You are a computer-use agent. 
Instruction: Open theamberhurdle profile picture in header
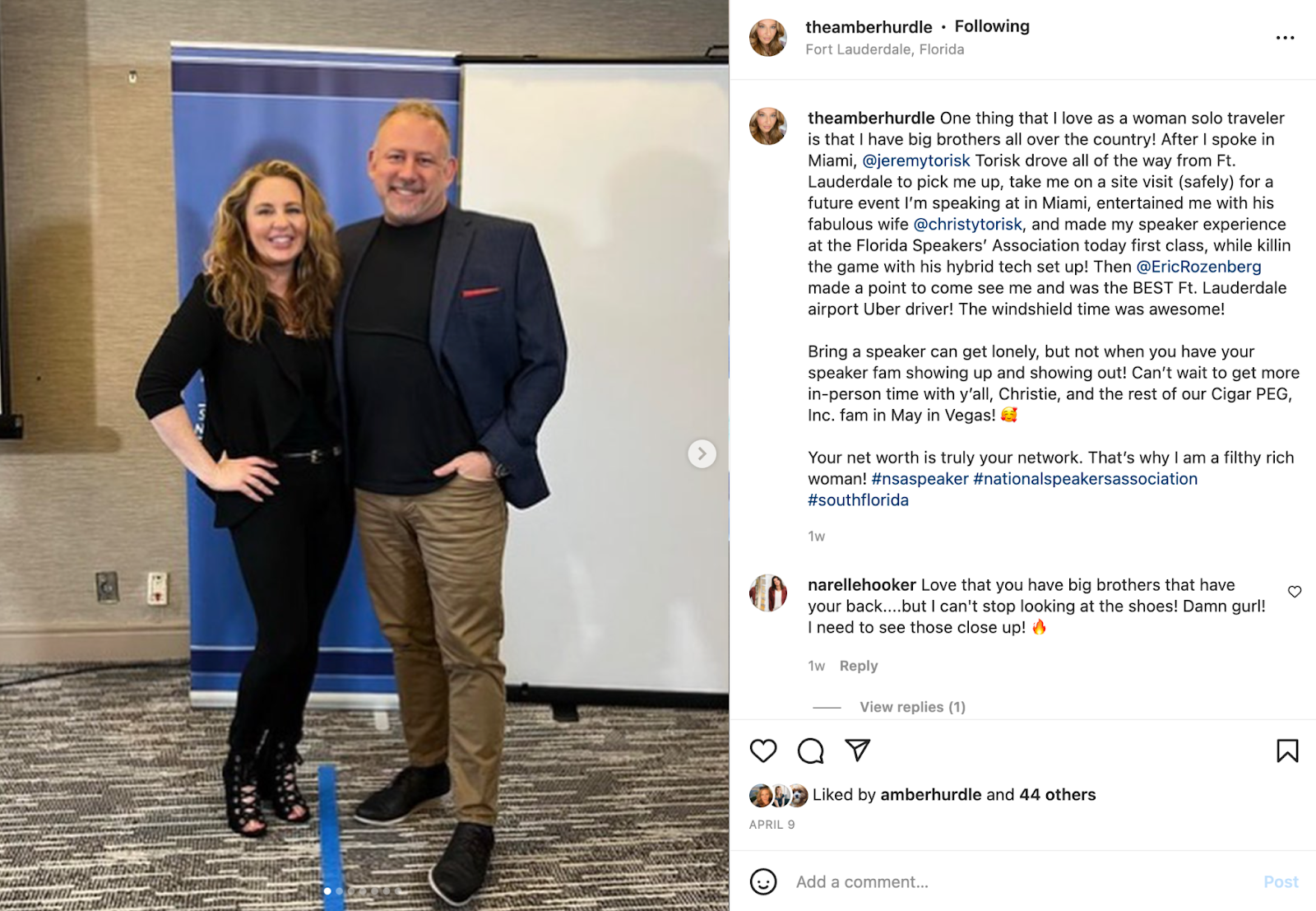768,38
